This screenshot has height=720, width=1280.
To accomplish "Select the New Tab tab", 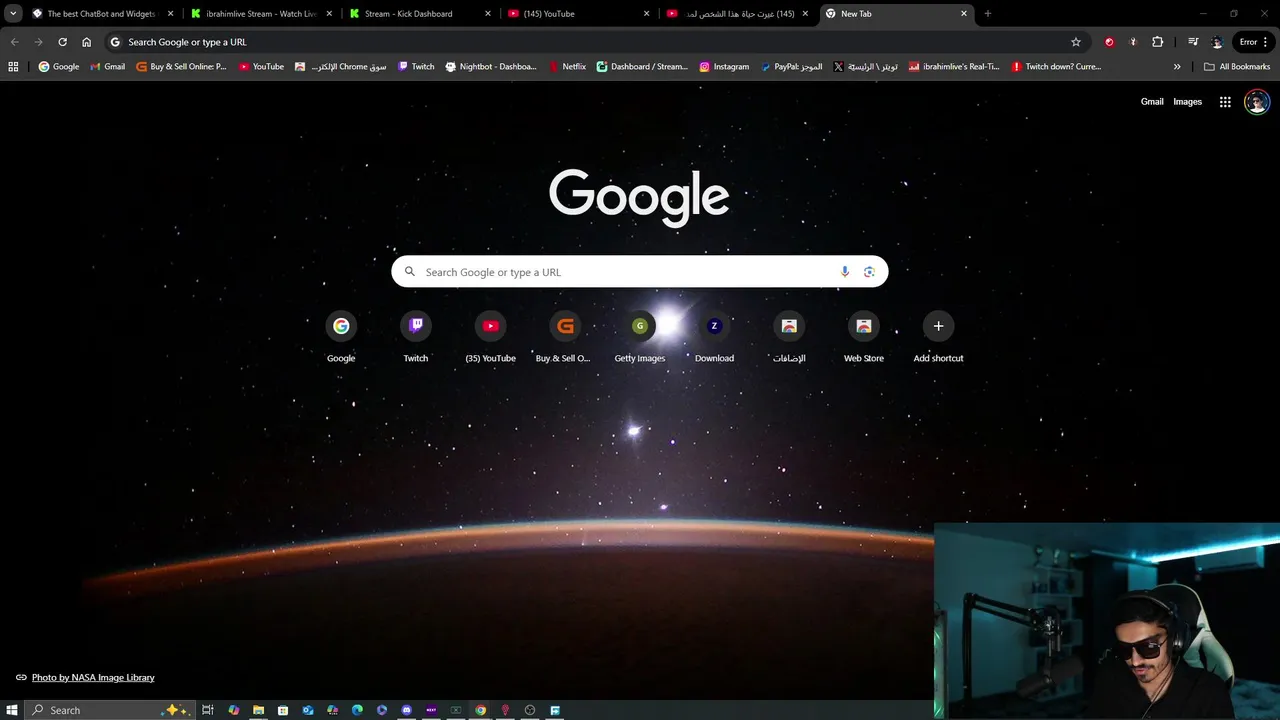I will point(897,14).
